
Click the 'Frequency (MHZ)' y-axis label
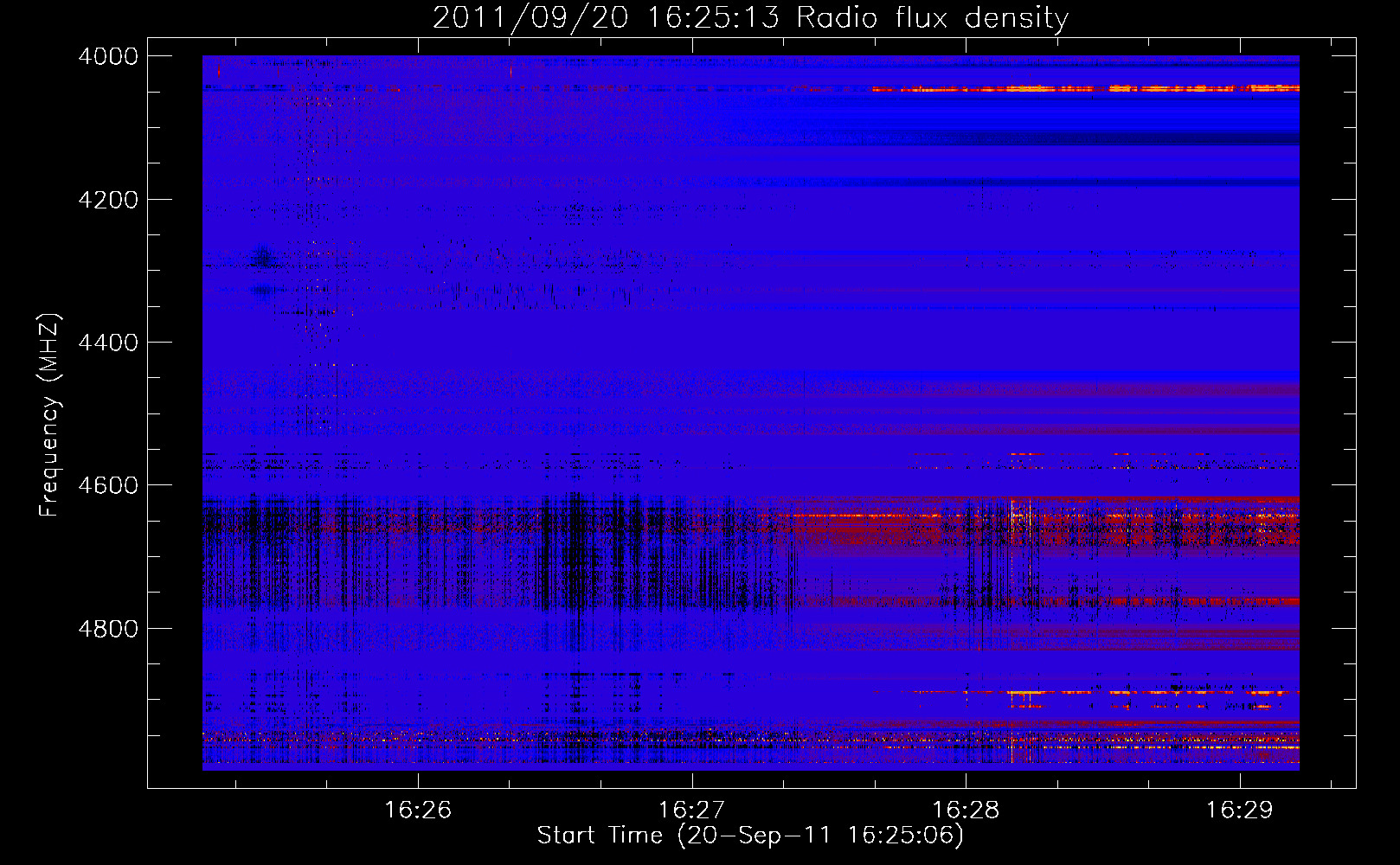50,415
